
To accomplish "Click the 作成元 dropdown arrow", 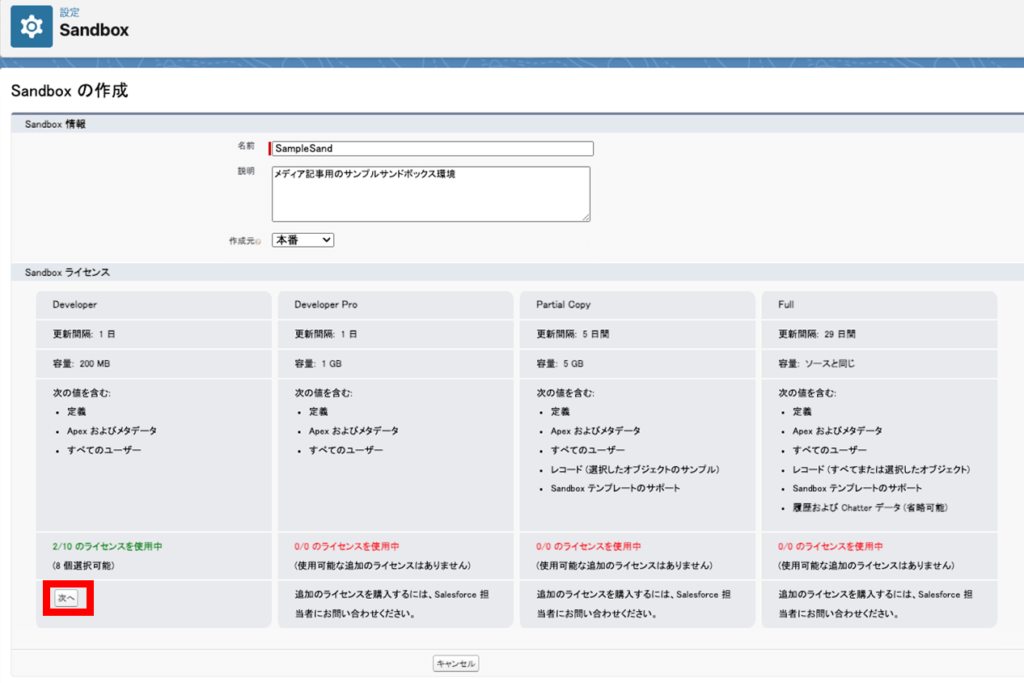I will [x=326, y=239].
